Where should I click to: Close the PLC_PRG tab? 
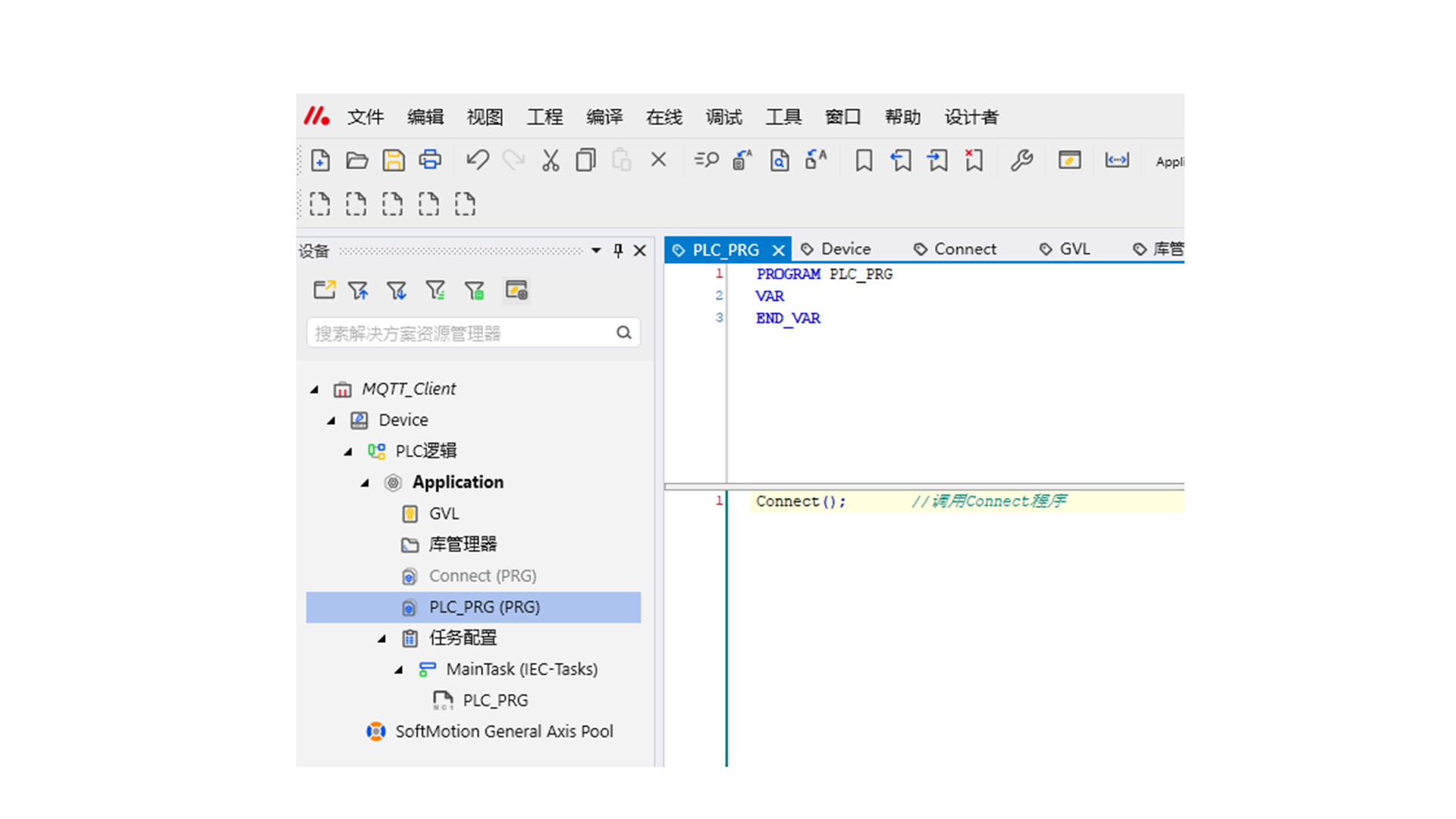(x=778, y=250)
